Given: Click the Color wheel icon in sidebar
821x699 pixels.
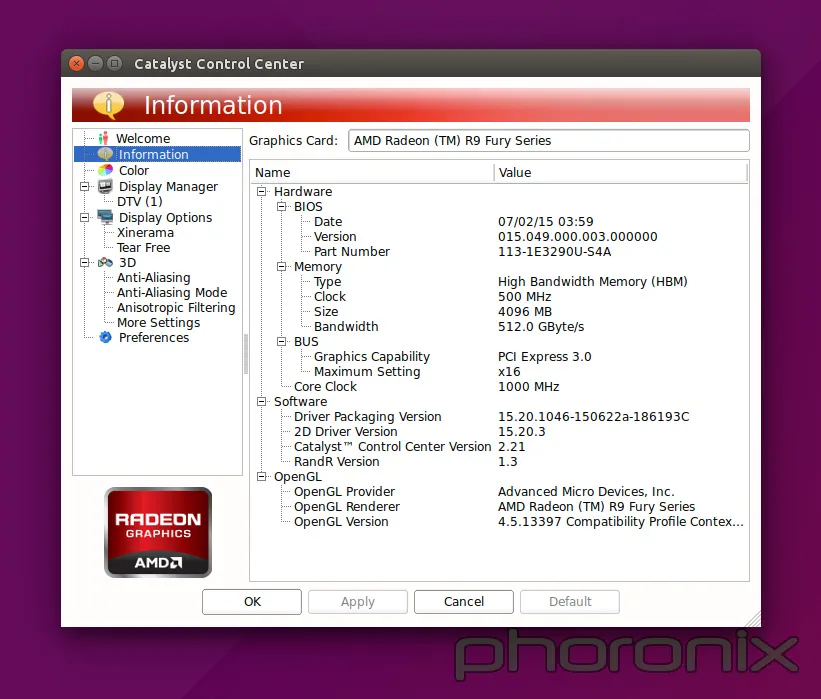Looking at the screenshot, I should (x=105, y=170).
